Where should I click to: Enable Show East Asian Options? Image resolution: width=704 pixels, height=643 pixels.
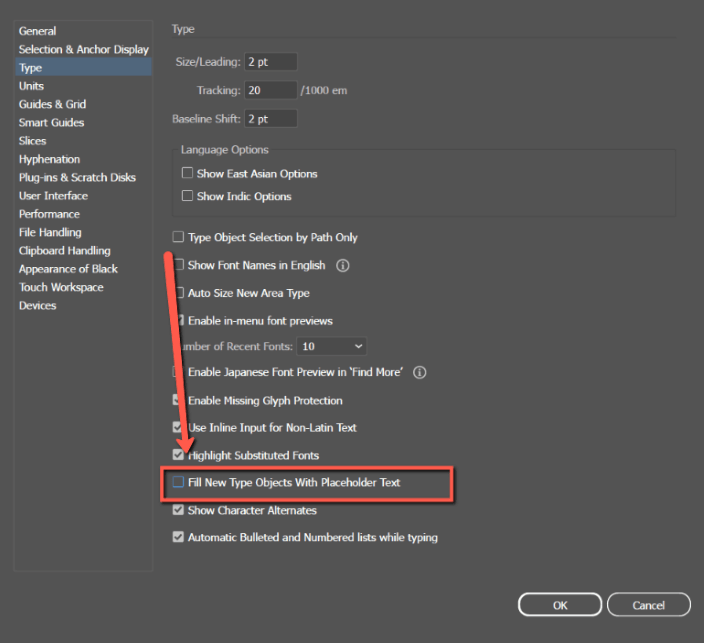tap(187, 173)
